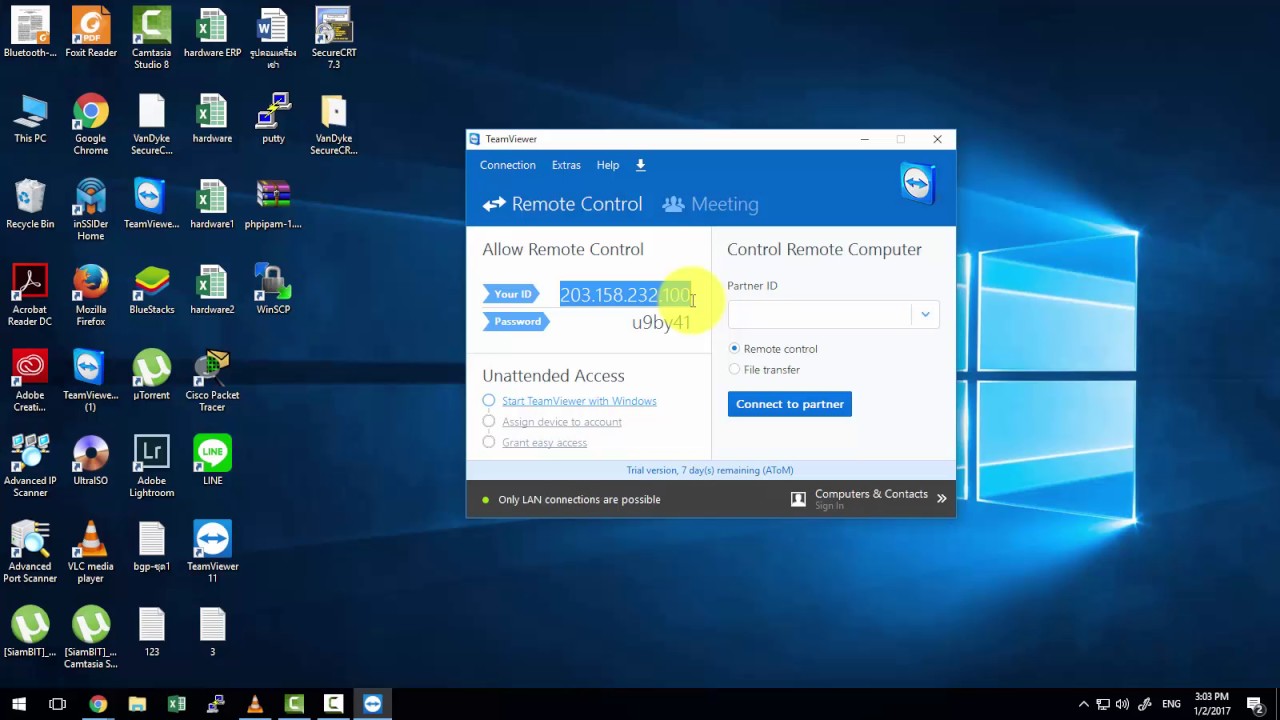
Task: Switch to the Remote Control tab
Action: click(x=563, y=204)
